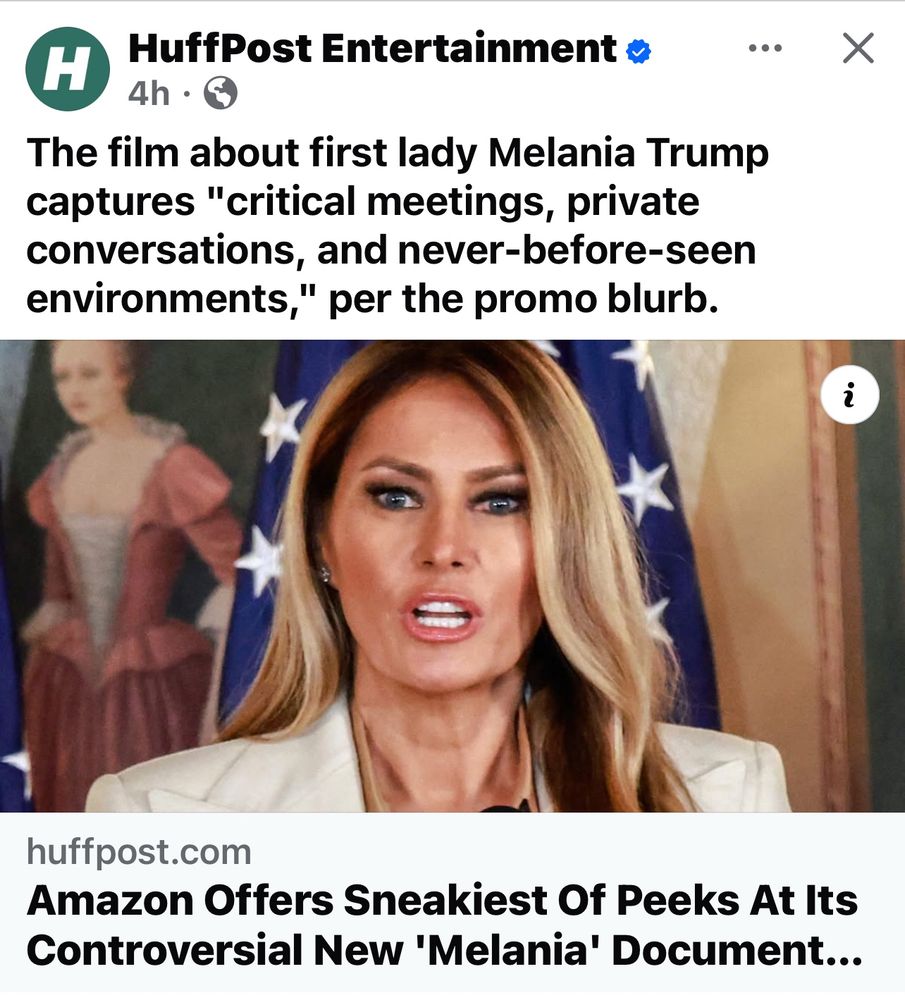This screenshot has width=905, height=1000.
Task: Click the circular info icon on photo
Action: [x=850, y=395]
